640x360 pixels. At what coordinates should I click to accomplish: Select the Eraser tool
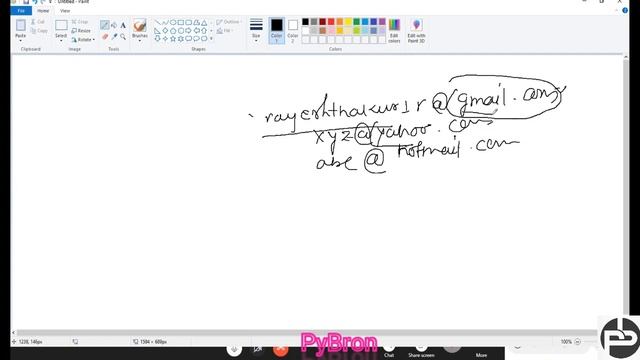pyautogui.click(x=105, y=37)
